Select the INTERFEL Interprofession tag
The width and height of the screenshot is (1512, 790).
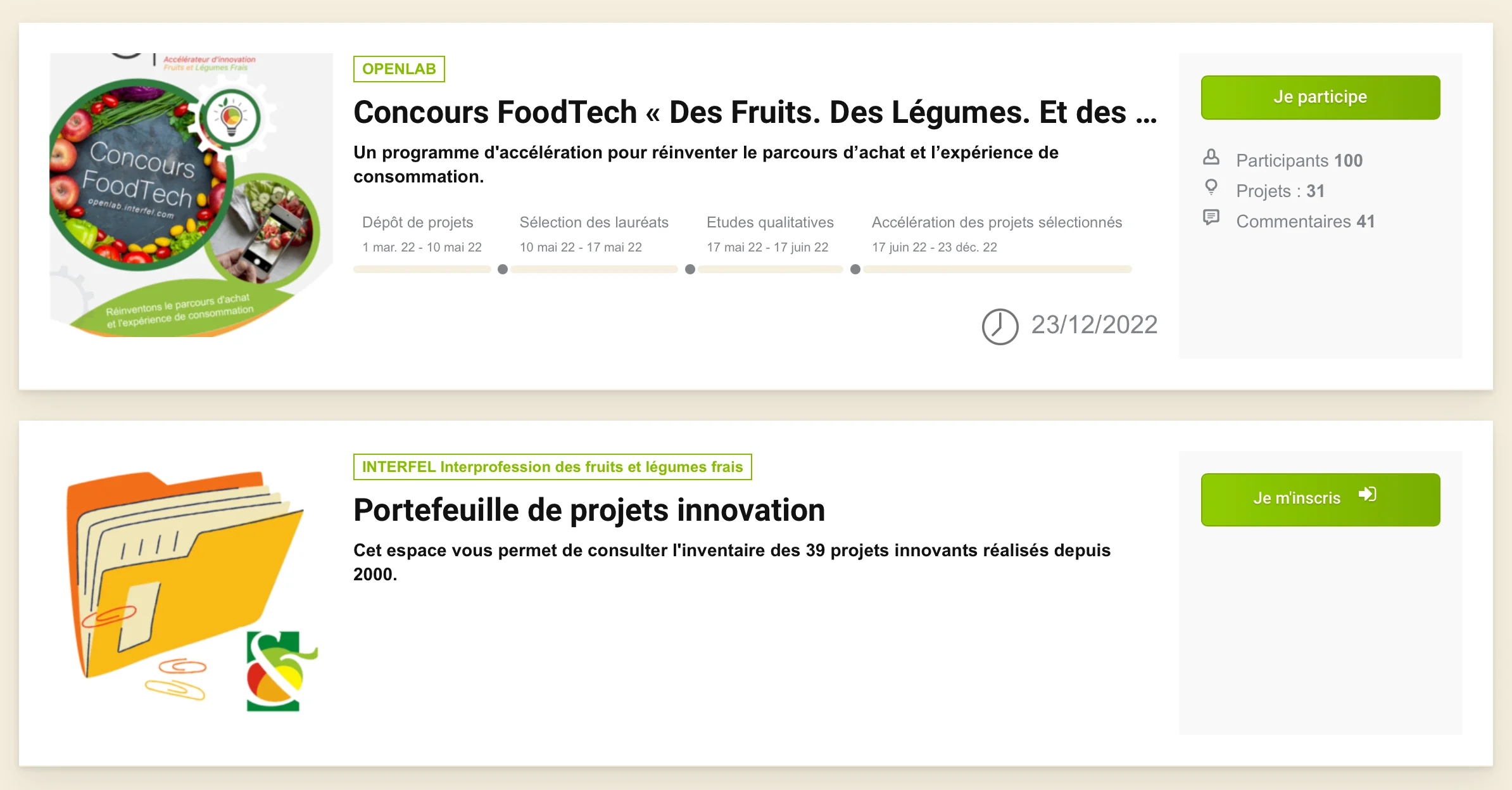(552, 467)
